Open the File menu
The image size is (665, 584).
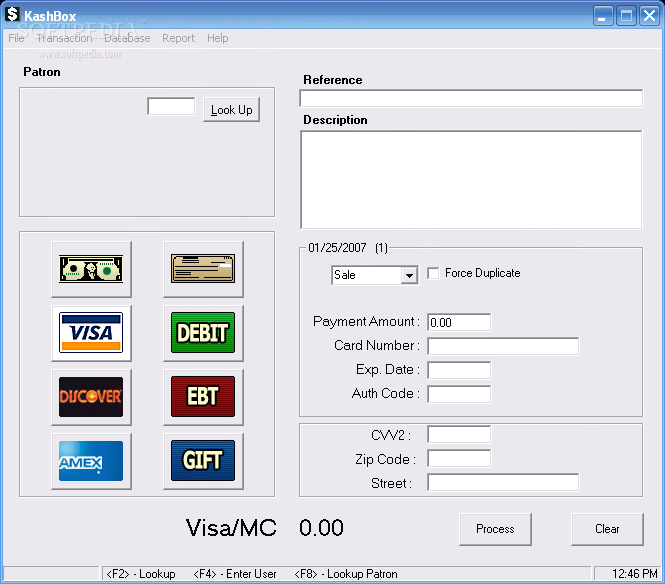pyautogui.click(x=16, y=38)
